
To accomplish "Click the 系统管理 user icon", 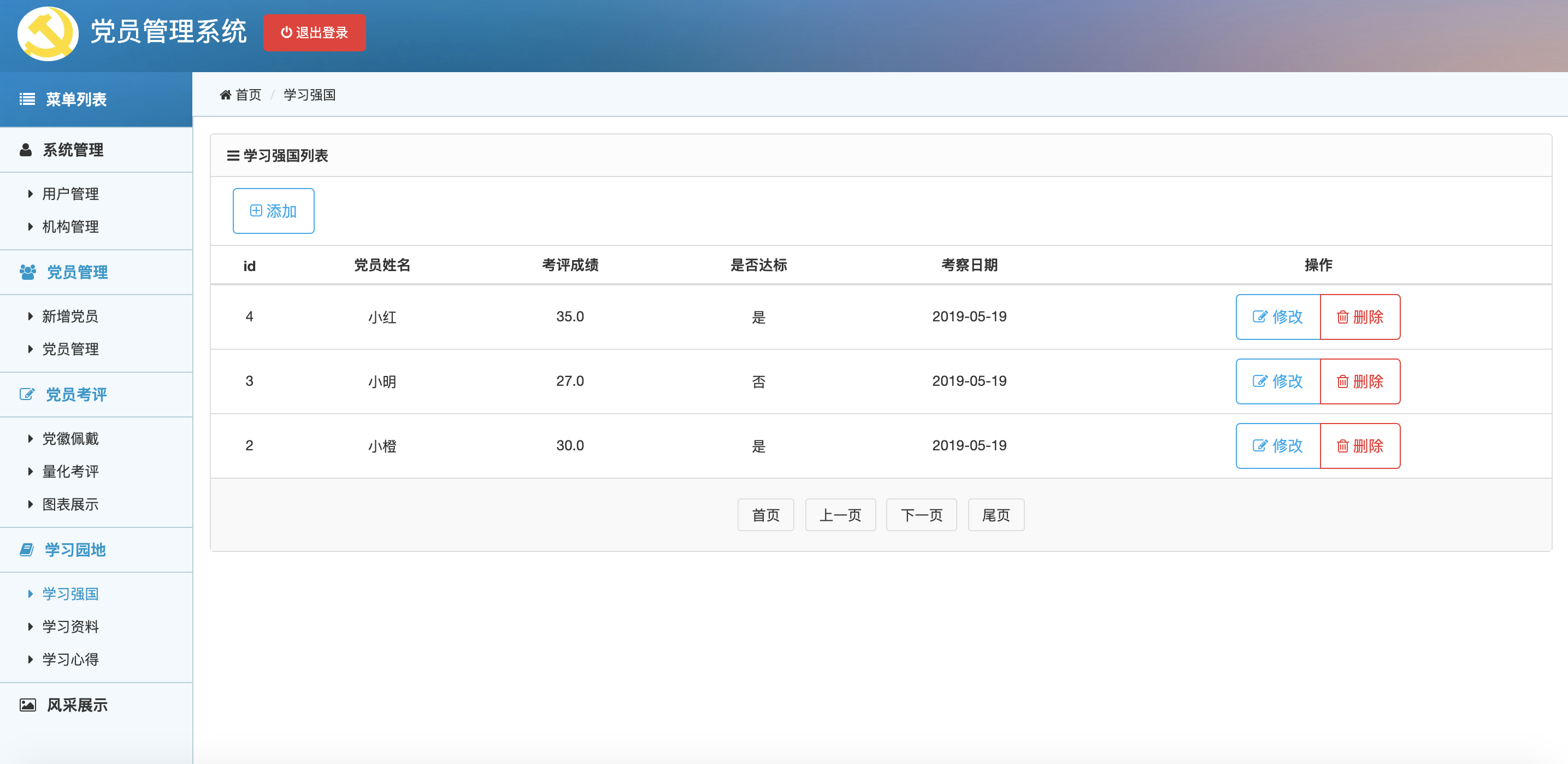I will coord(26,150).
